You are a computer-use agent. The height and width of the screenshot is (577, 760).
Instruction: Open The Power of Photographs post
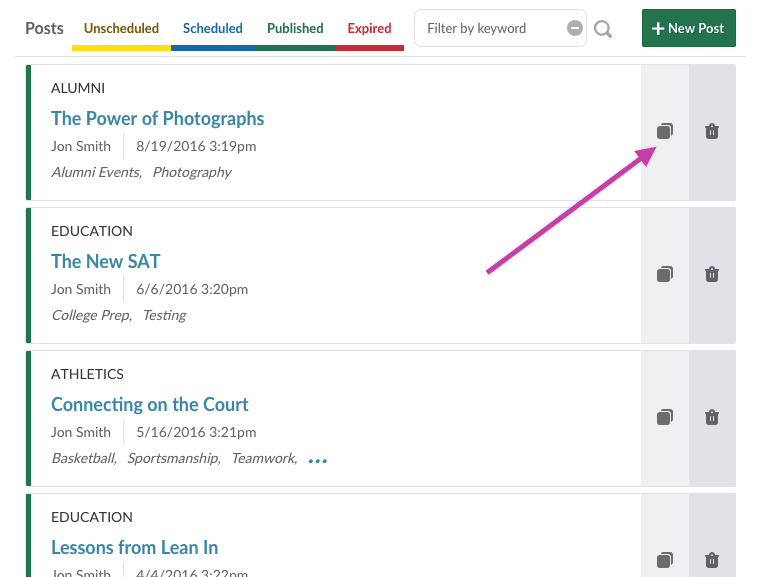pyautogui.click(x=158, y=118)
